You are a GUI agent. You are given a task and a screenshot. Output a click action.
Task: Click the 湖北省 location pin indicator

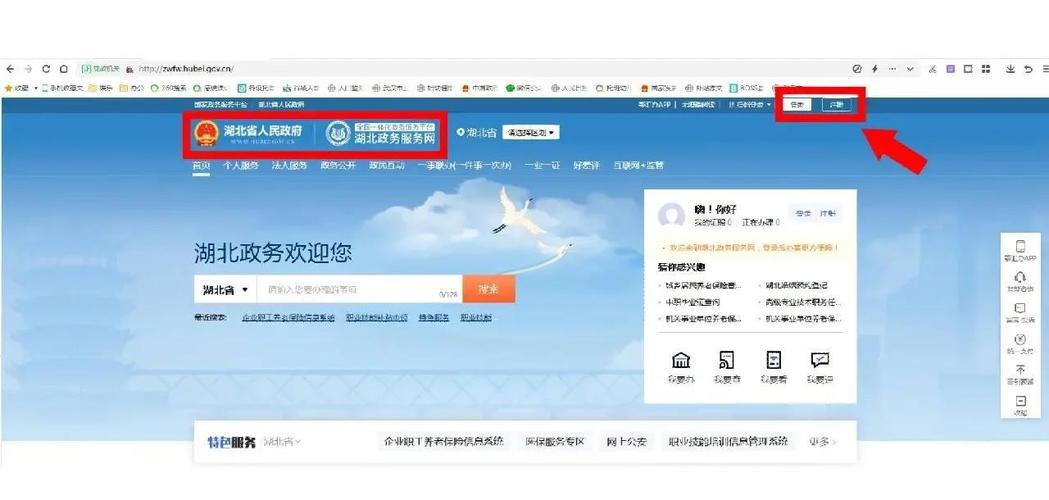(x=476, y=133)
